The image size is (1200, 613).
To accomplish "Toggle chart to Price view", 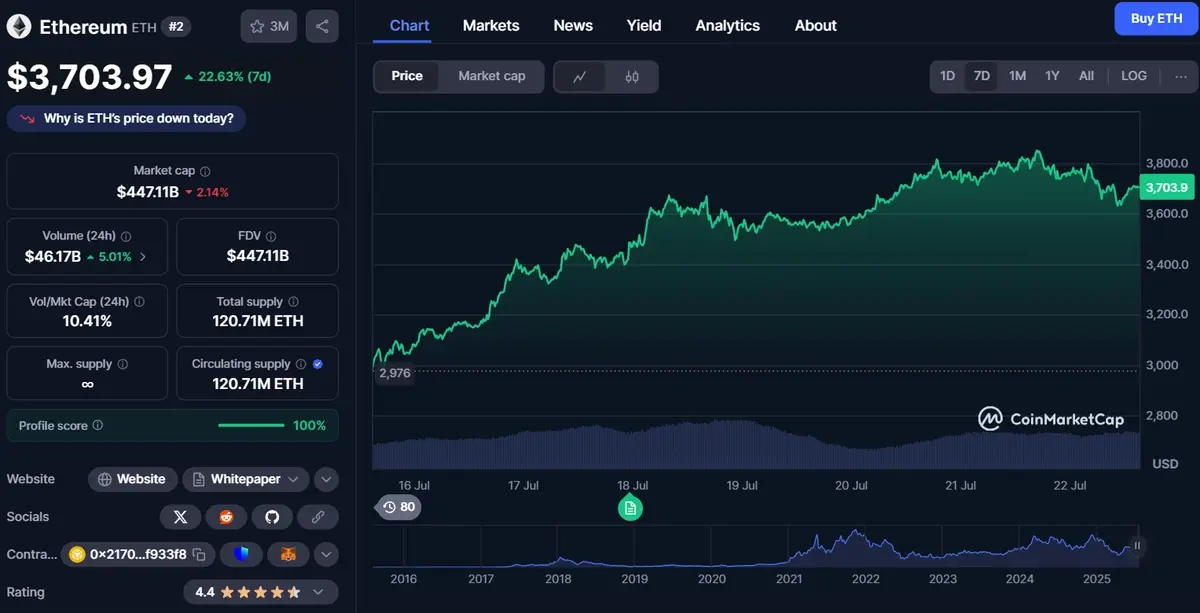I will click(x=407, y=76).
